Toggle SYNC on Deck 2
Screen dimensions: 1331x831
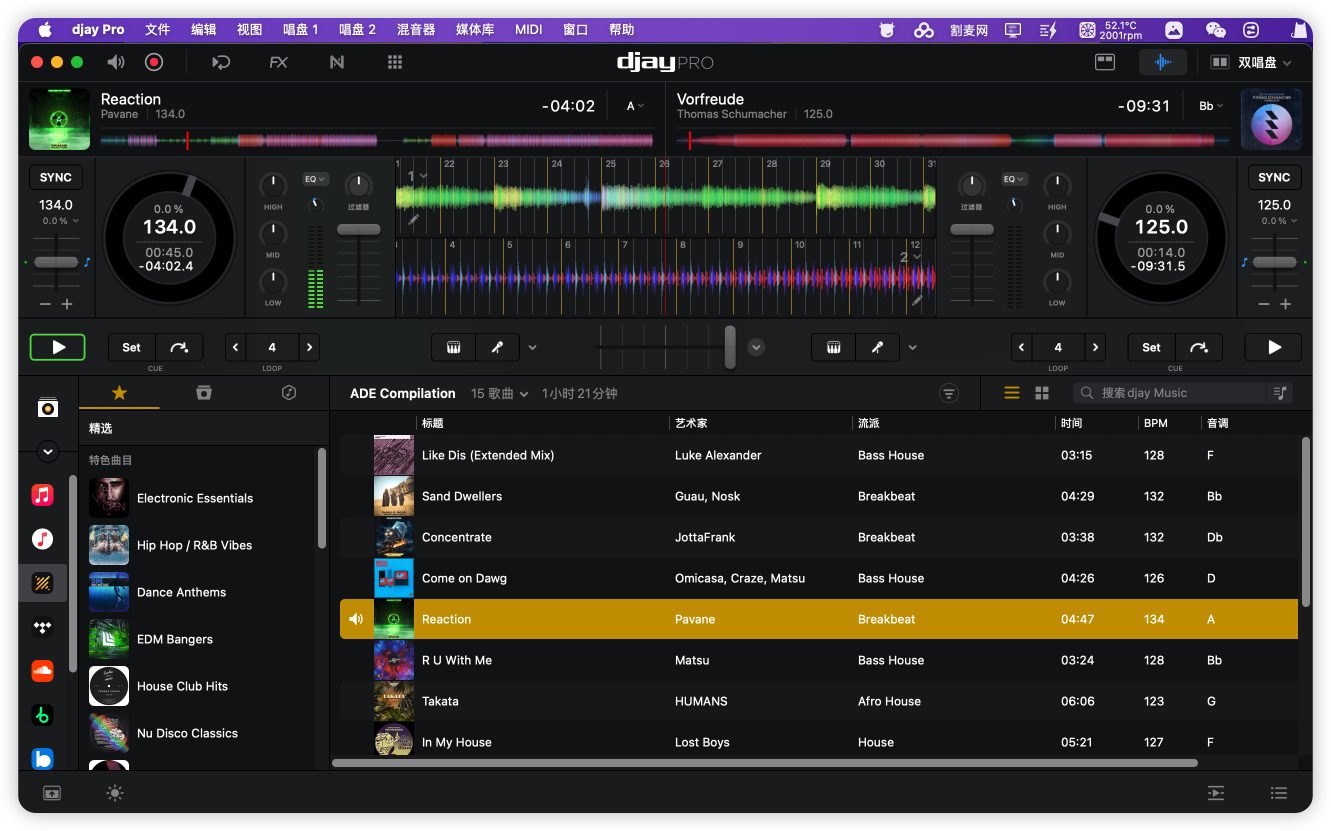tap(1274, 177)
